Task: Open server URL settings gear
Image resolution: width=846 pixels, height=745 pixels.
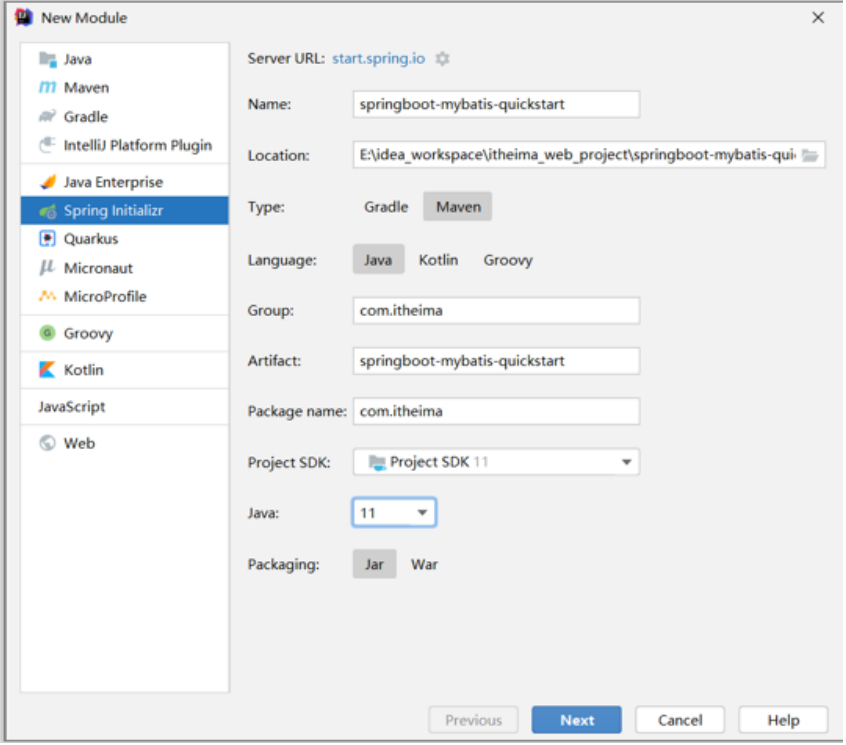Action: (442, 58)
